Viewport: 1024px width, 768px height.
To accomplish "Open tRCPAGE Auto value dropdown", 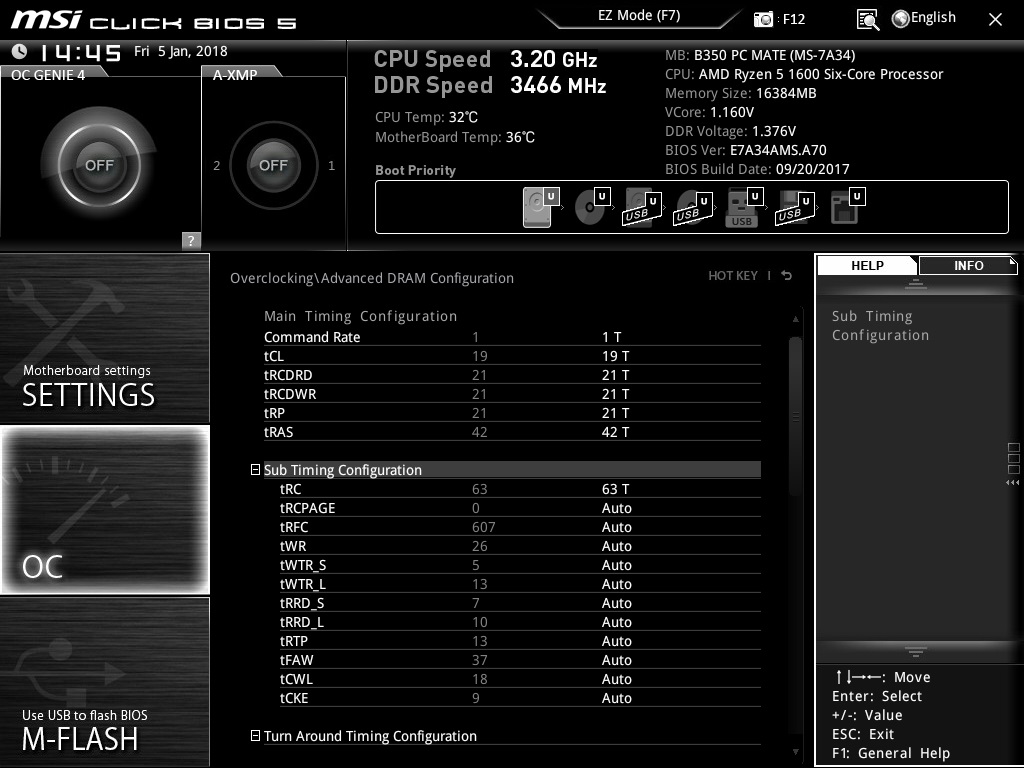I will coord(616,508).
